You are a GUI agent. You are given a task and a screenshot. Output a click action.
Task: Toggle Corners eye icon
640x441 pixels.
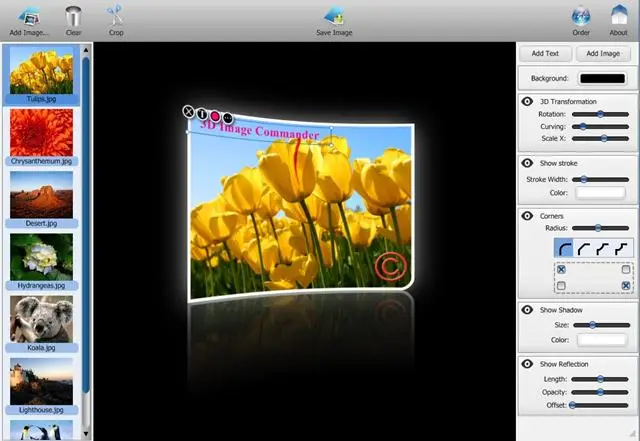click(527, 216)
